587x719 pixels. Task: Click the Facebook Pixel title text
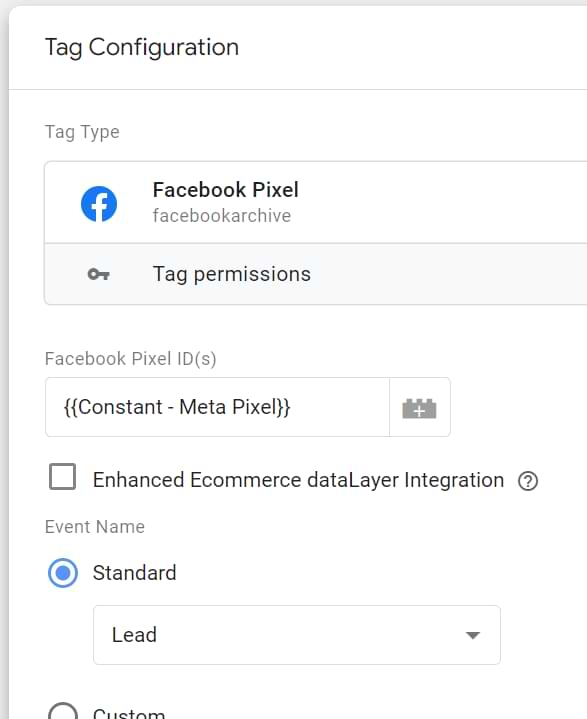[226, 190]
